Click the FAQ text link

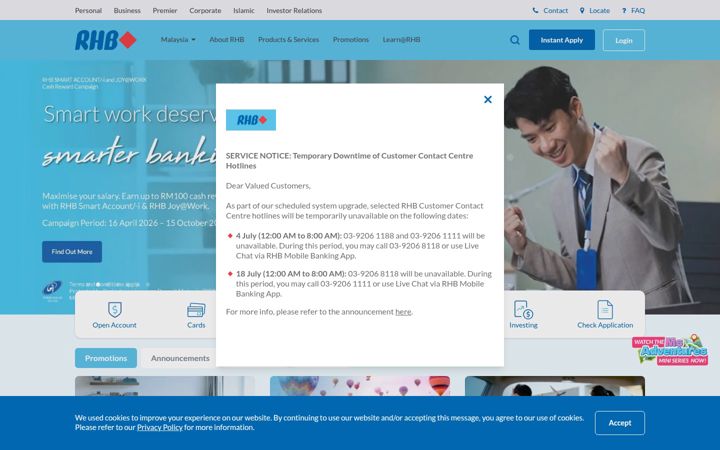click(638, 10)
